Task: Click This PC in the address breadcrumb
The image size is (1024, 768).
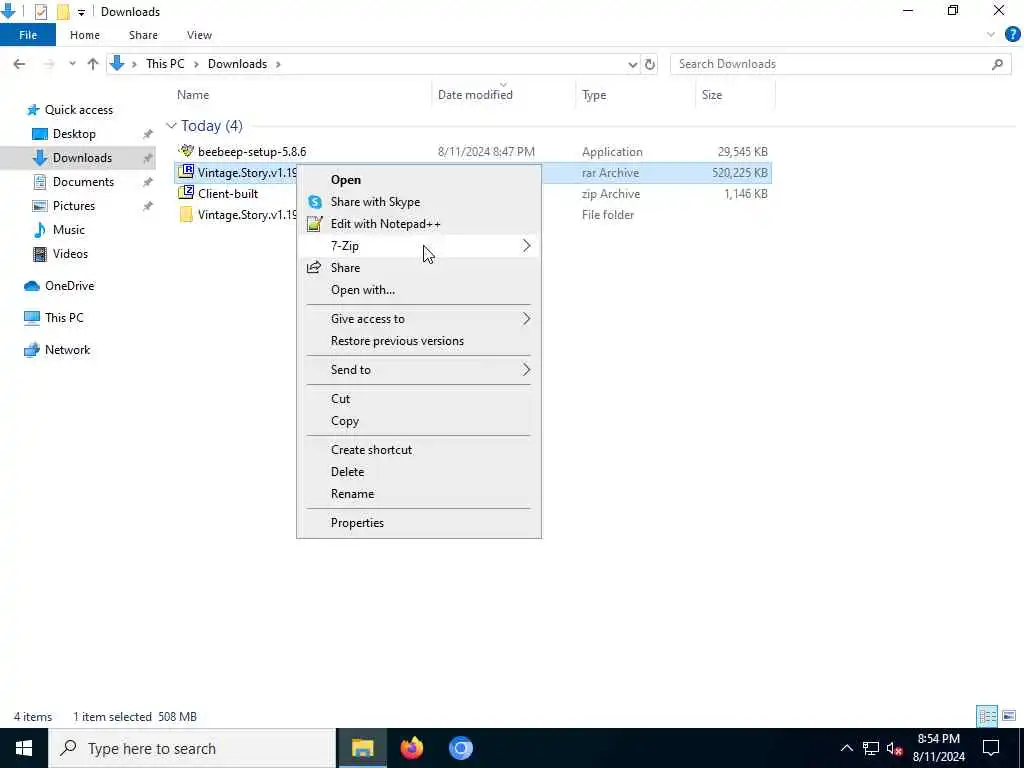Action: [x=165, y=64]
